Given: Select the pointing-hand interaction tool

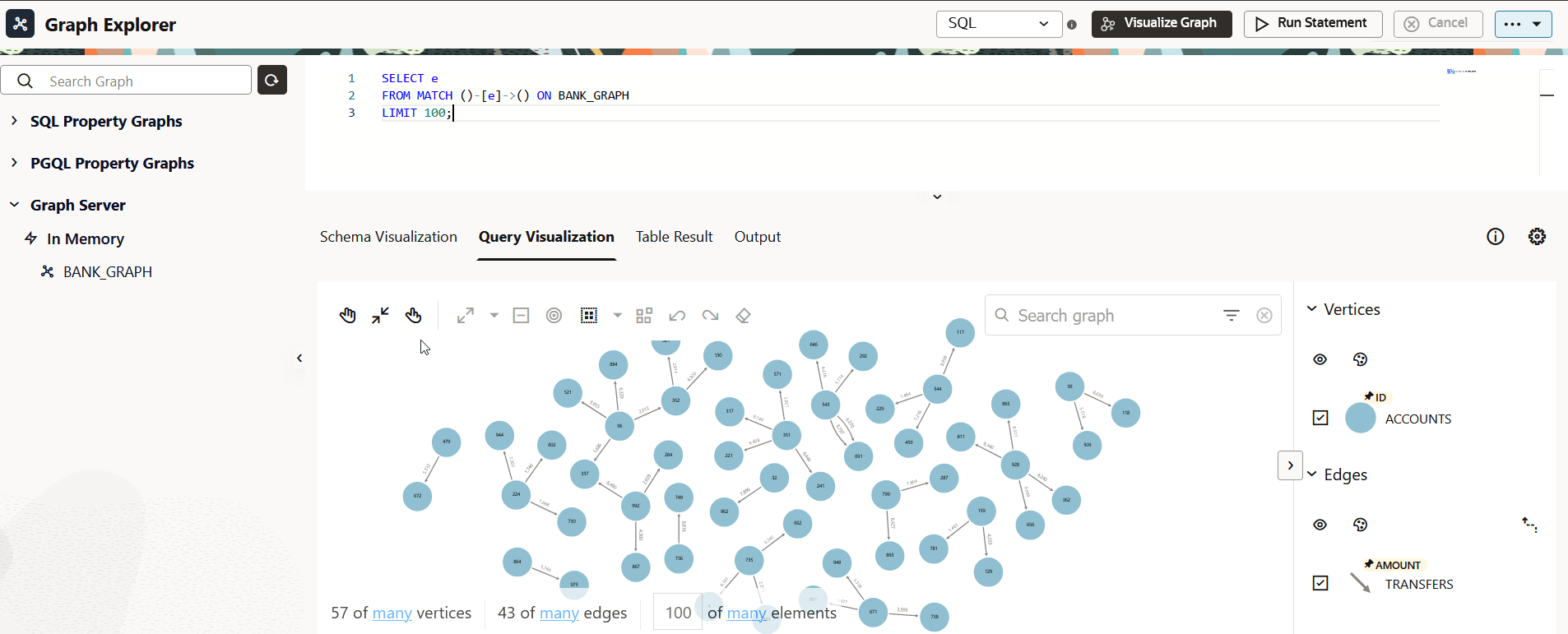Looking at the screenshot, I should 413,316.
